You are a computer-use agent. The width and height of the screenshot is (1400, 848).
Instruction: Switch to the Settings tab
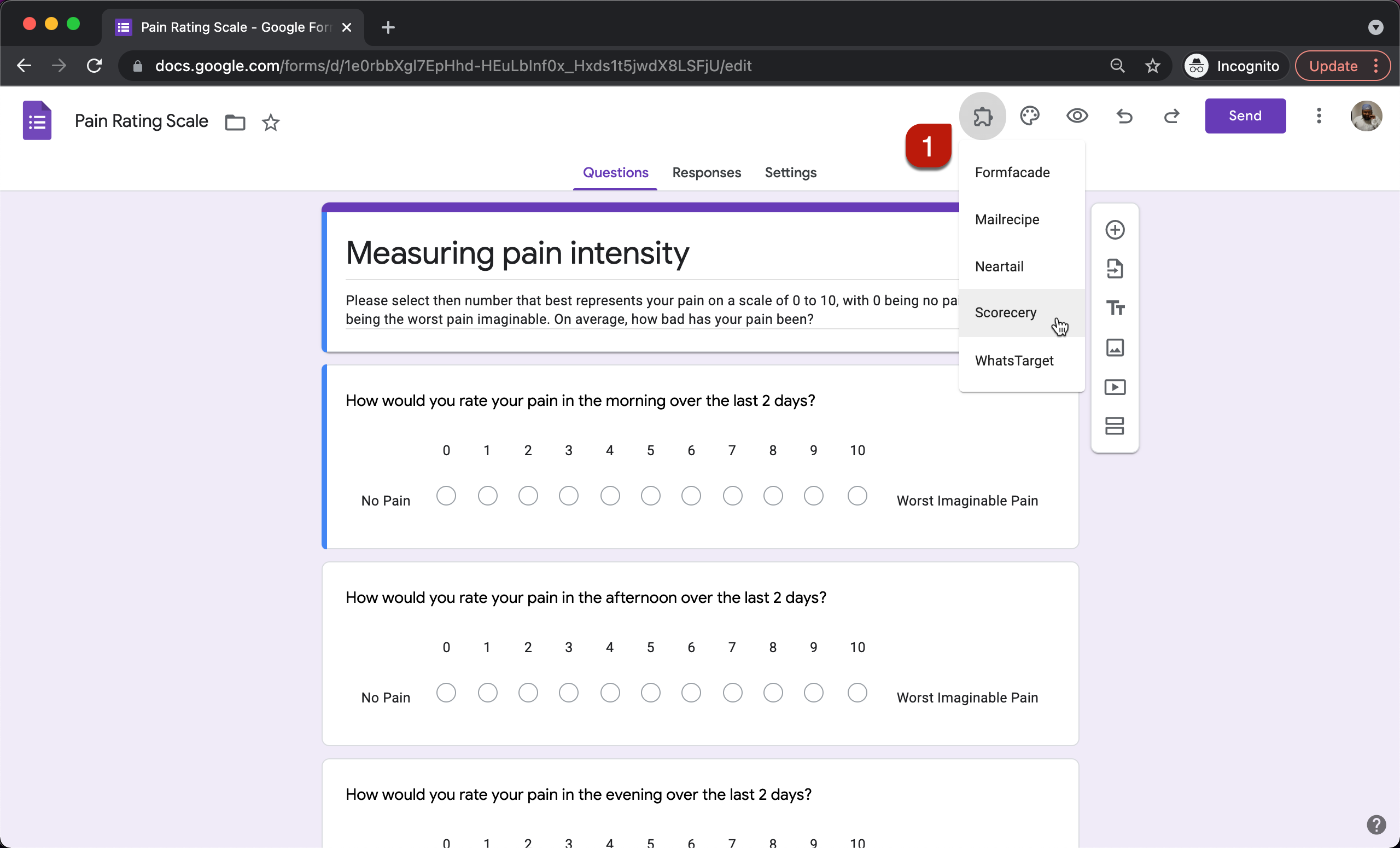pos(791,172)
